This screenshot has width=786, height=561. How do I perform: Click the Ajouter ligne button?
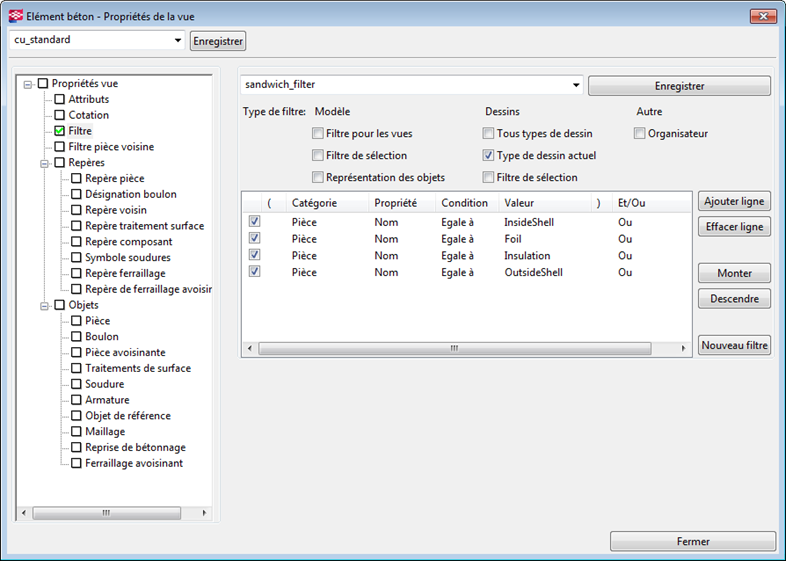[x=734, y=202]
